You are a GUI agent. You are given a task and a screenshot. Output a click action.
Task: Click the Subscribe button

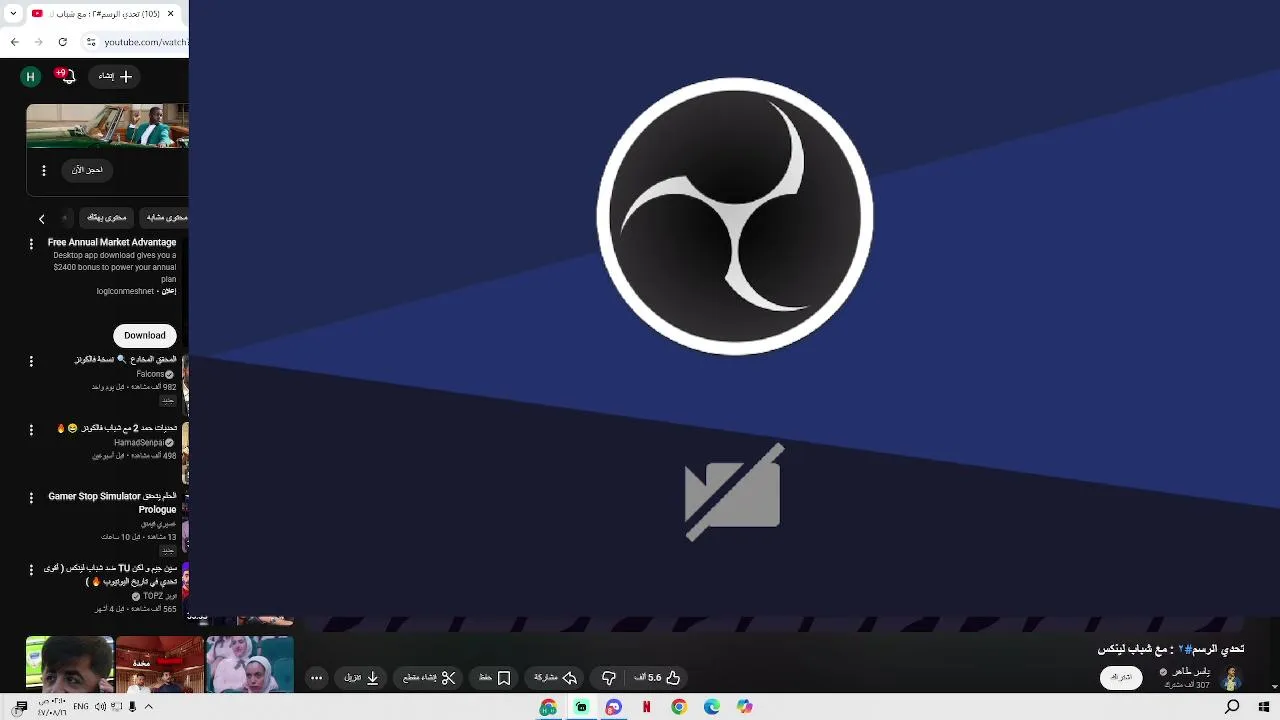(1121, 677)
